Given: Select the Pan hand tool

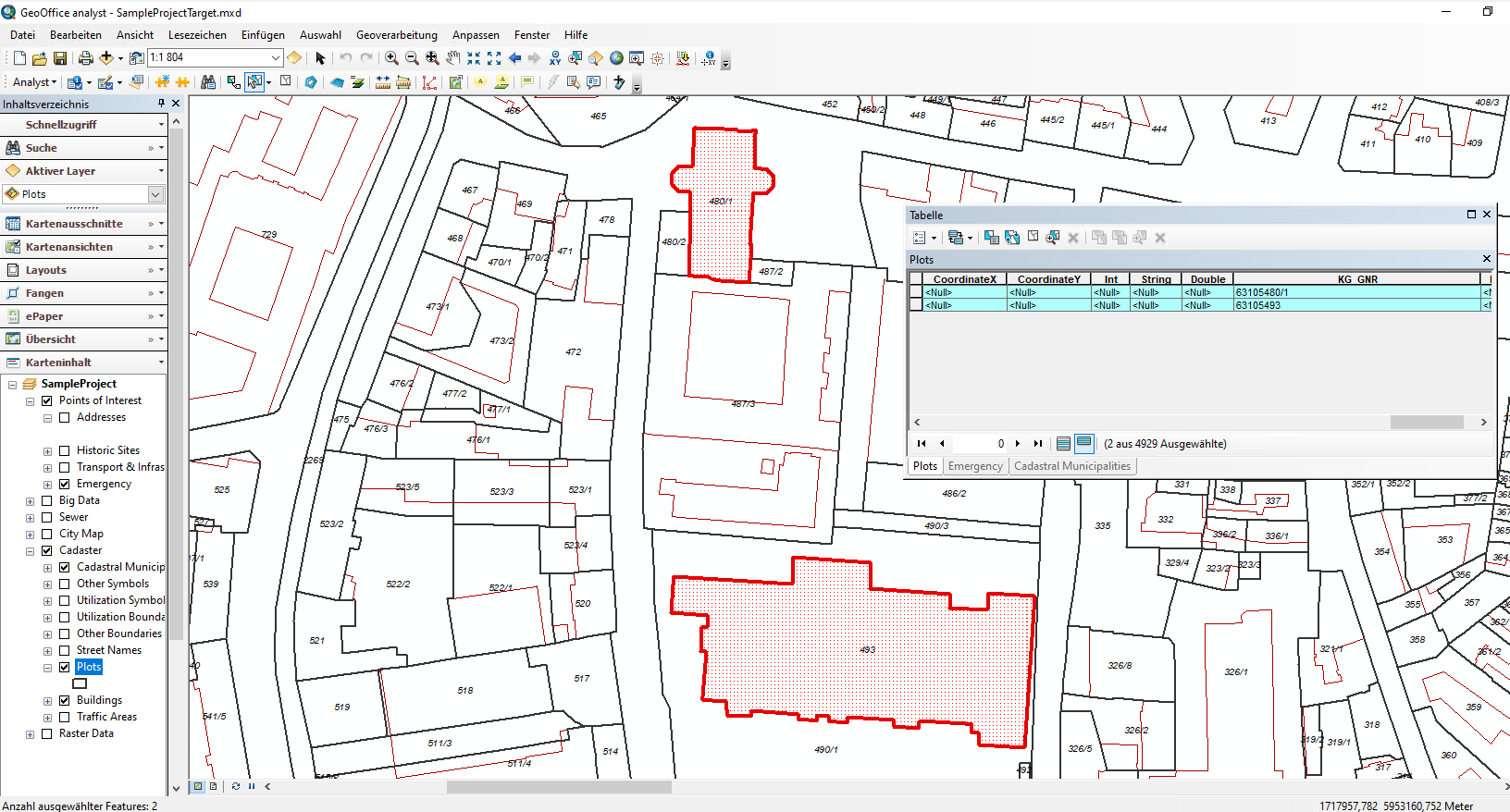Looking at the screenshot, I should coord(452,57).
